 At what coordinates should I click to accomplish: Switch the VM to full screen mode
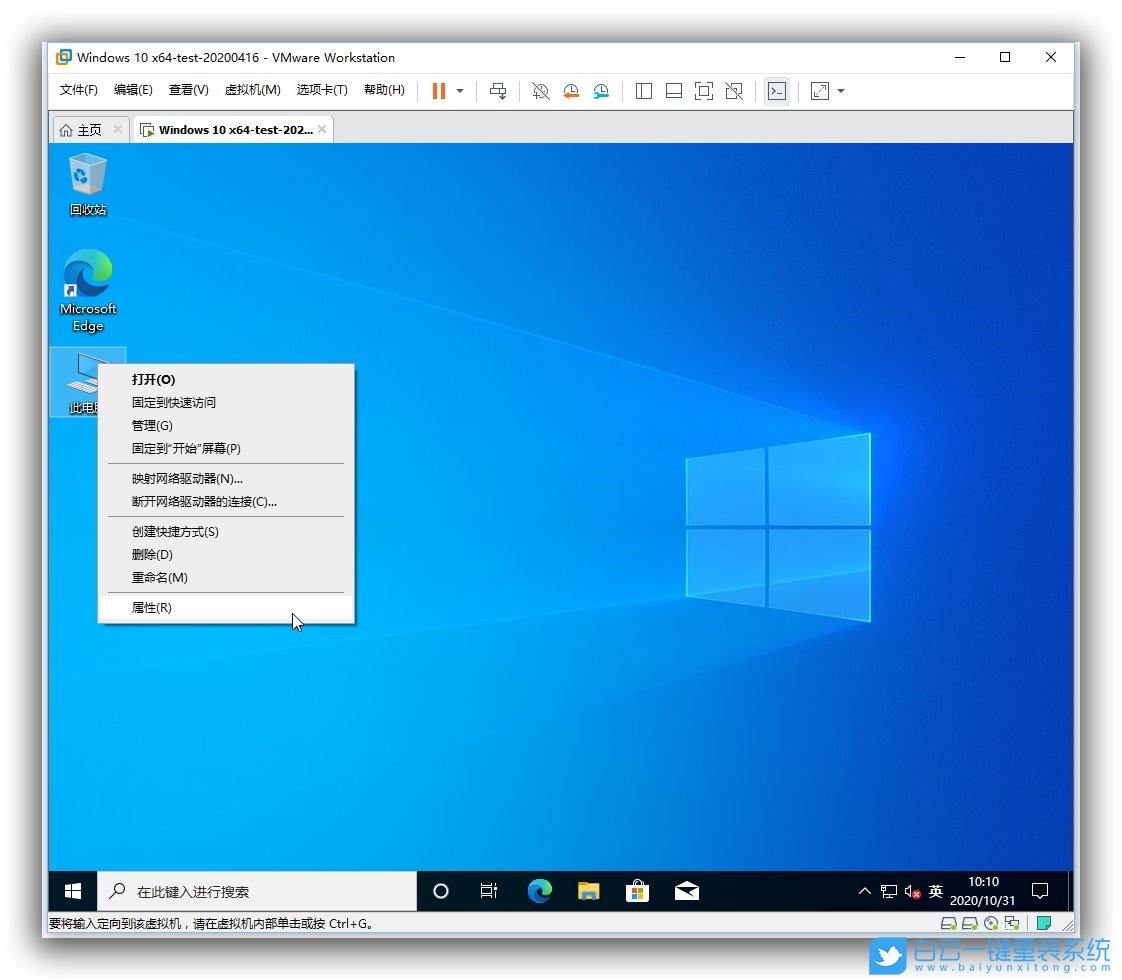[x=705, y=91]
